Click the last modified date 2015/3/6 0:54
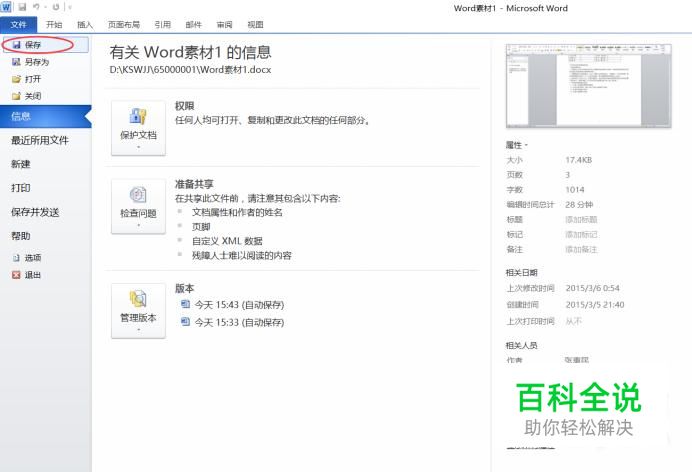The width and height of the screenshot is (692, 472). point(592,288)
